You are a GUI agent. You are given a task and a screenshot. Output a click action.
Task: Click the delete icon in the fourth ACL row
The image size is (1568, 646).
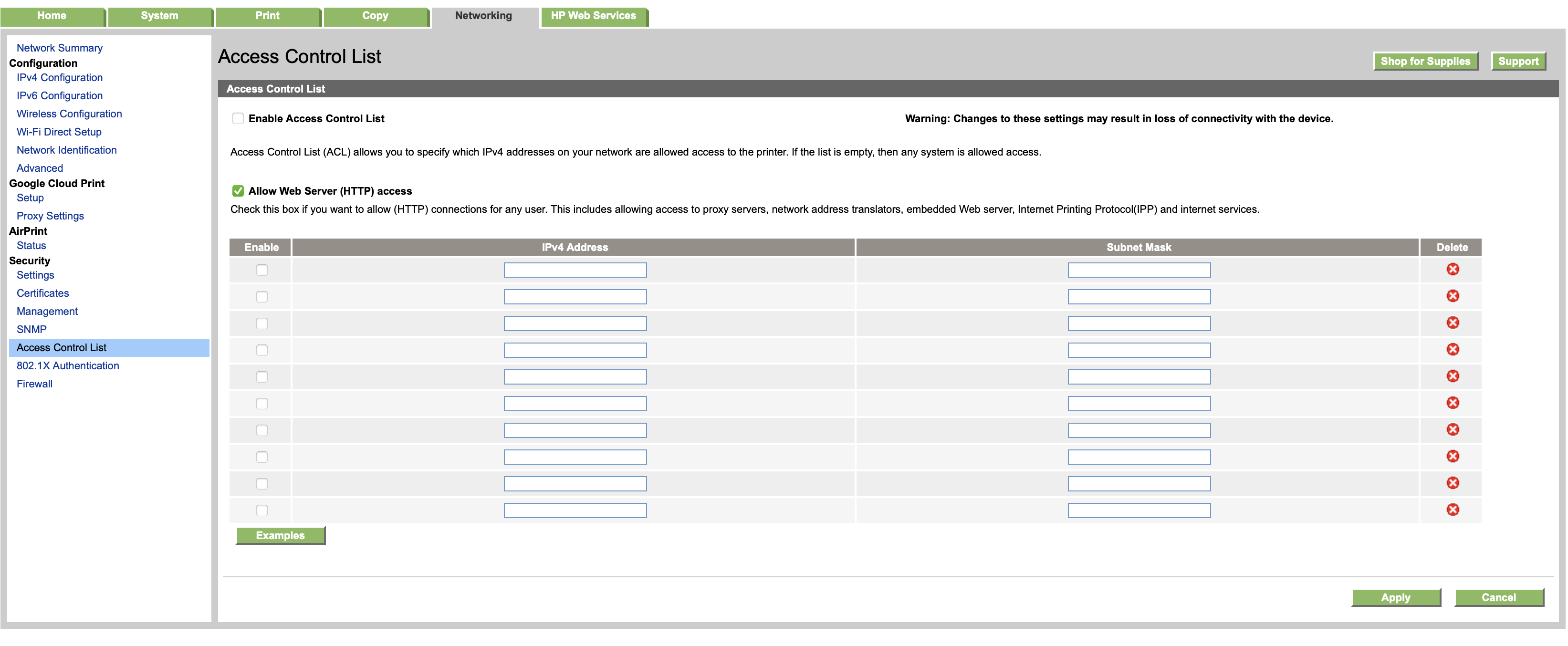(1453, 350)
